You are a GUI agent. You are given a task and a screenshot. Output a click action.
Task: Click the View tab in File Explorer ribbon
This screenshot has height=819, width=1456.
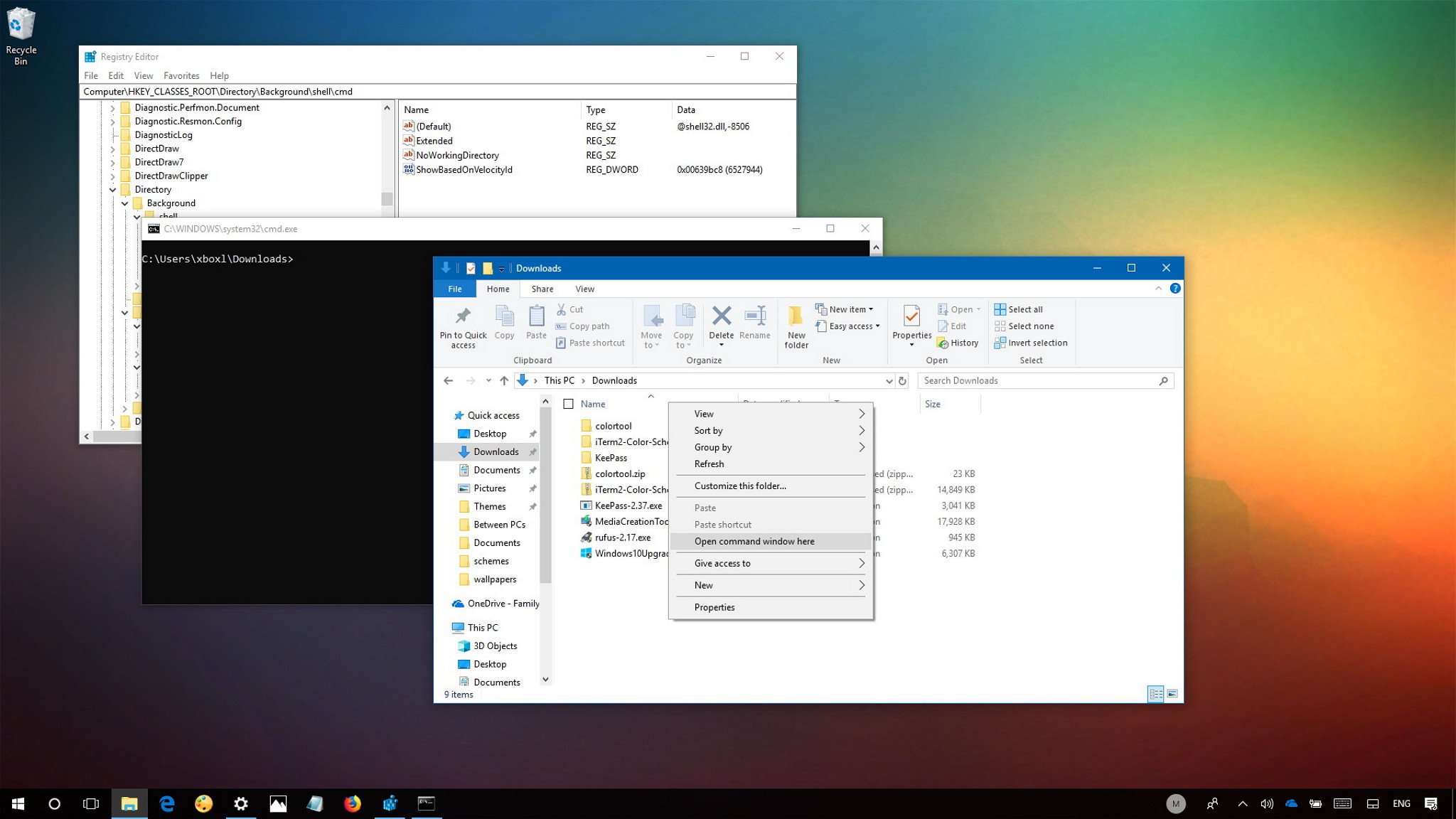(x=585, y=289)
